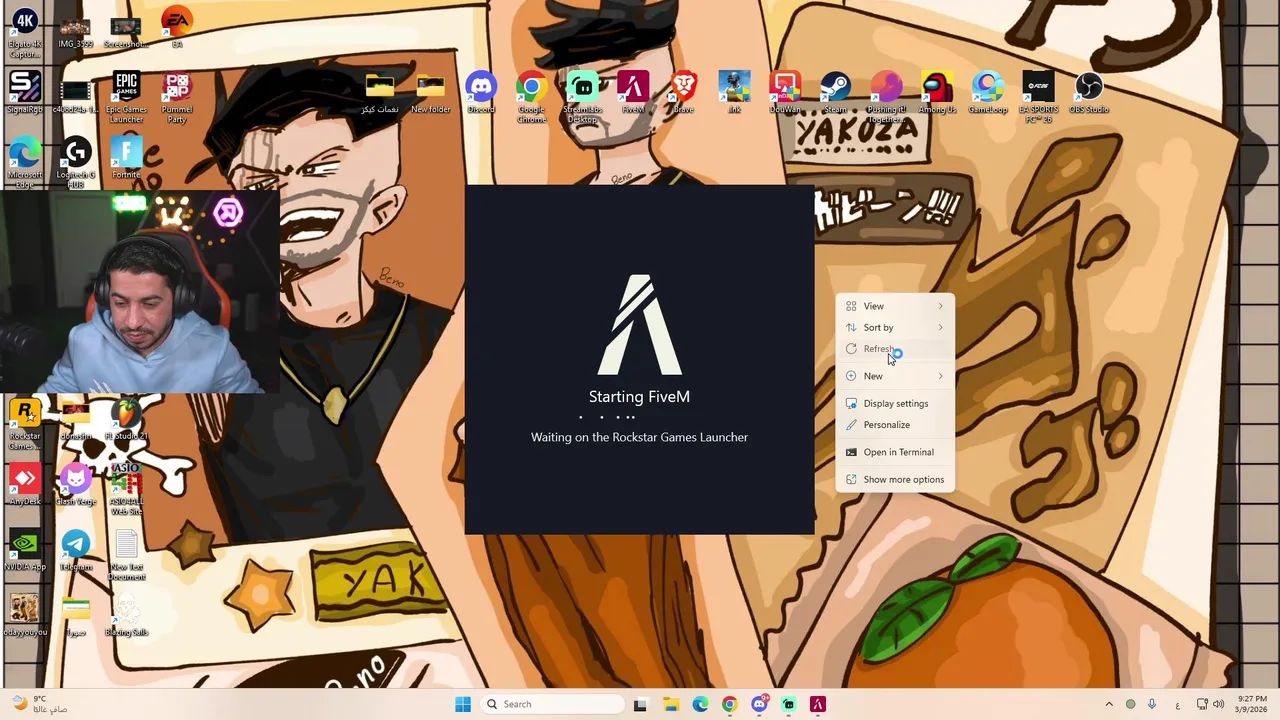Select the Screenshot file thumbnail on desktop
This screenshot has height=720, width=1280.
pyautogui.click(x=126, y=31)
